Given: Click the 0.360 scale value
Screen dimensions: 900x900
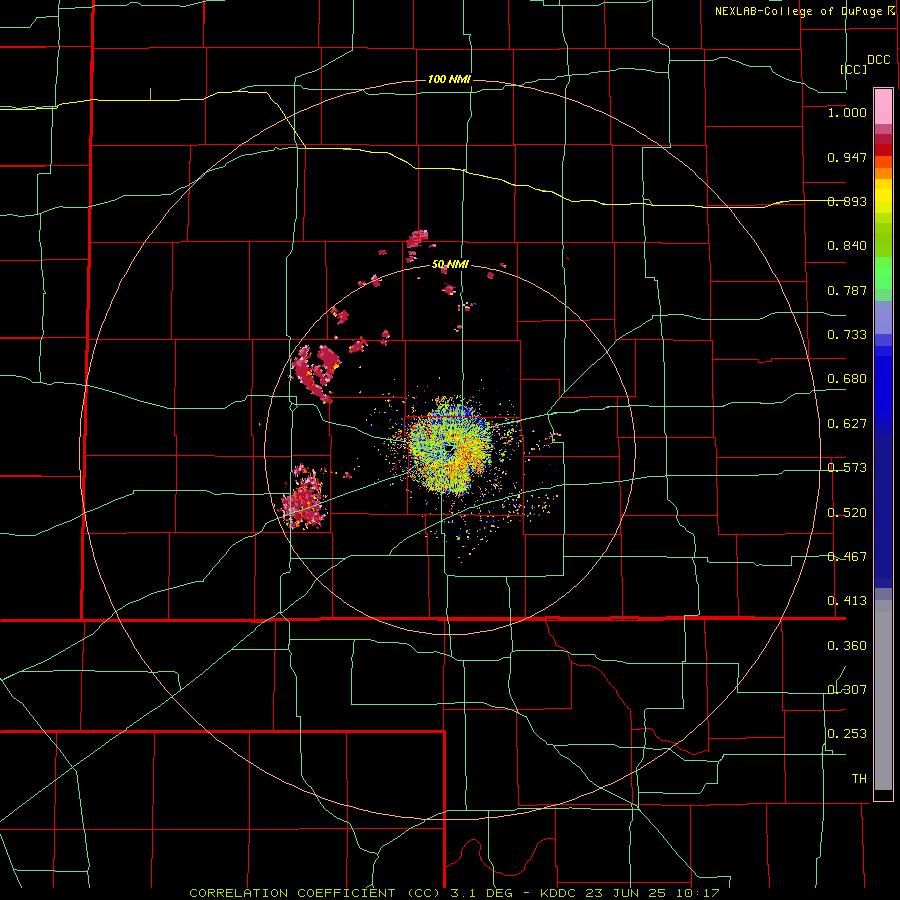Looking at the screenshot, I should [x=847, y=646].
